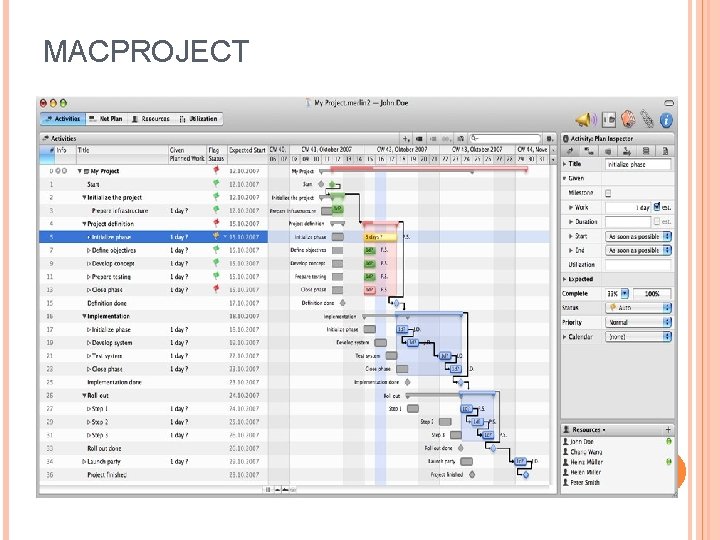Screen dimensions: 720x540
Task: Click the fifth inspector tab stack icon
Action: [x=646, y=151]
